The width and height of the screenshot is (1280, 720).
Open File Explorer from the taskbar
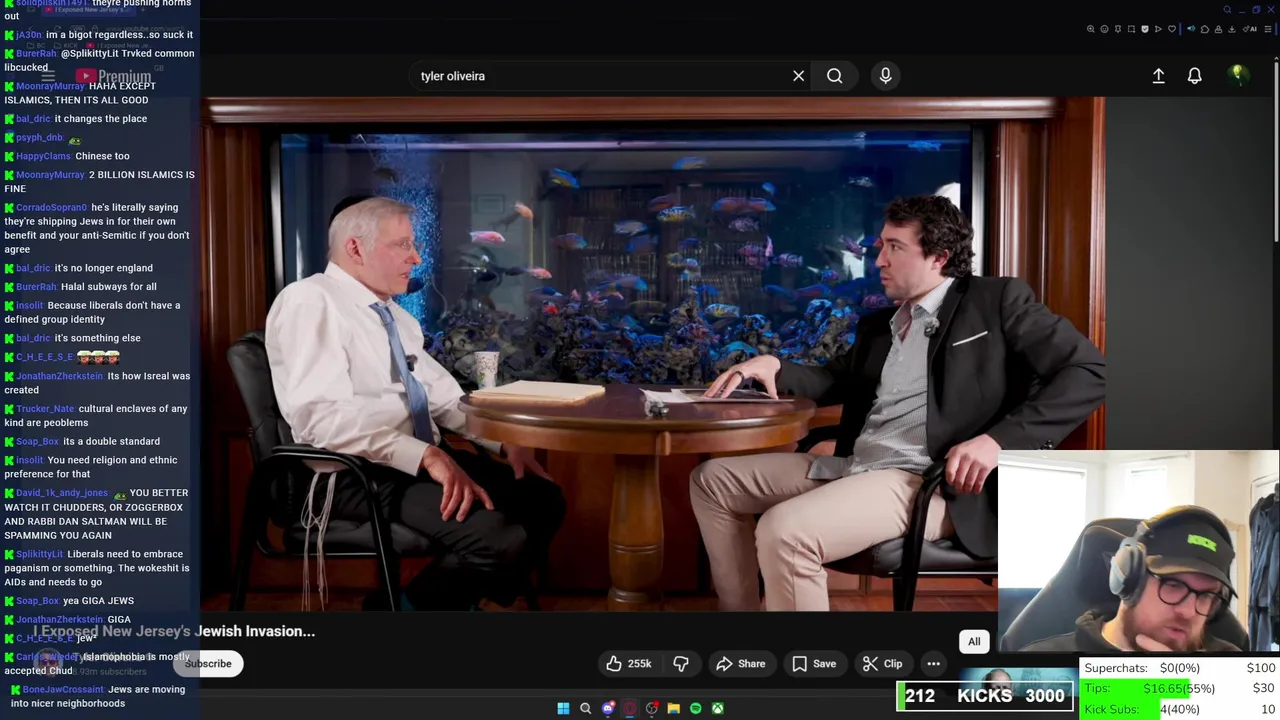point(674,708)
